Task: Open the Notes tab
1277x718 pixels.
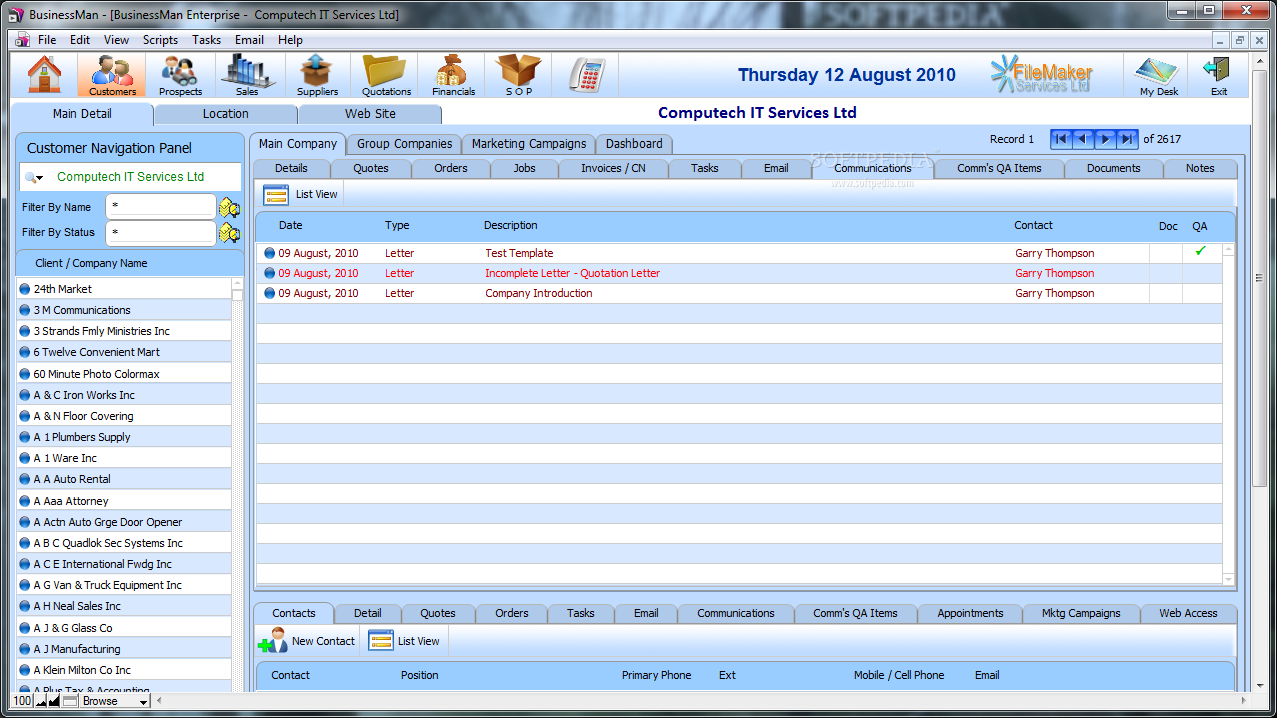Action: click(x=1200, y=168)
